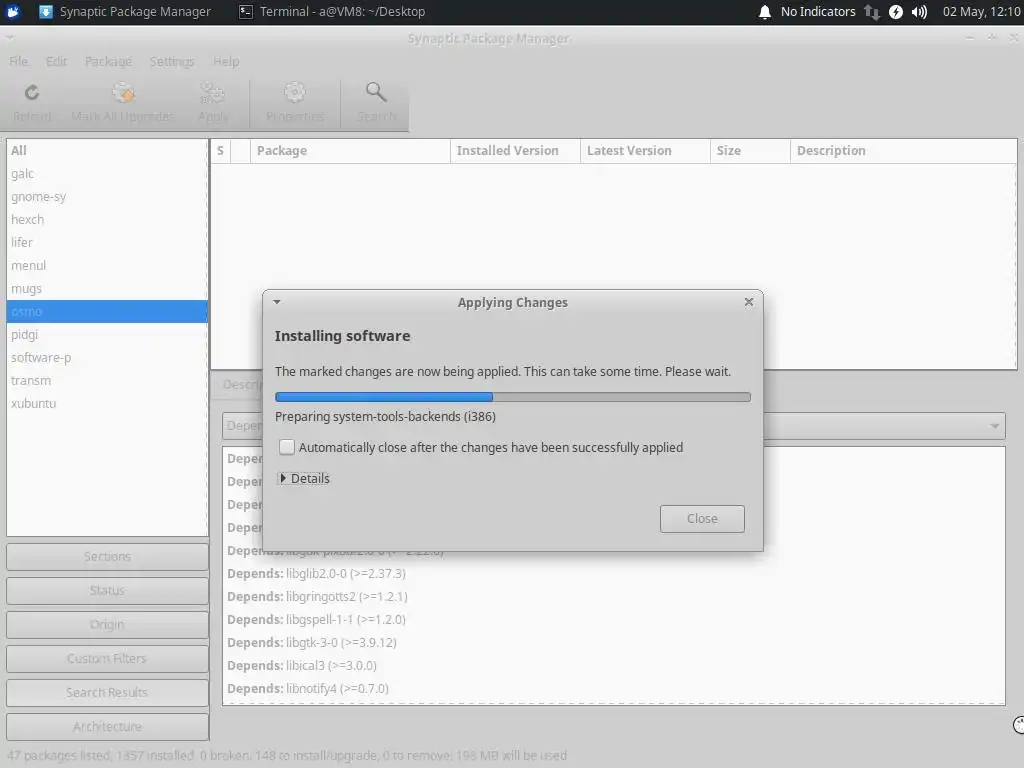
Task: Click Synaptic Package Manager taskbar entry
Action: tap(125, 12)
